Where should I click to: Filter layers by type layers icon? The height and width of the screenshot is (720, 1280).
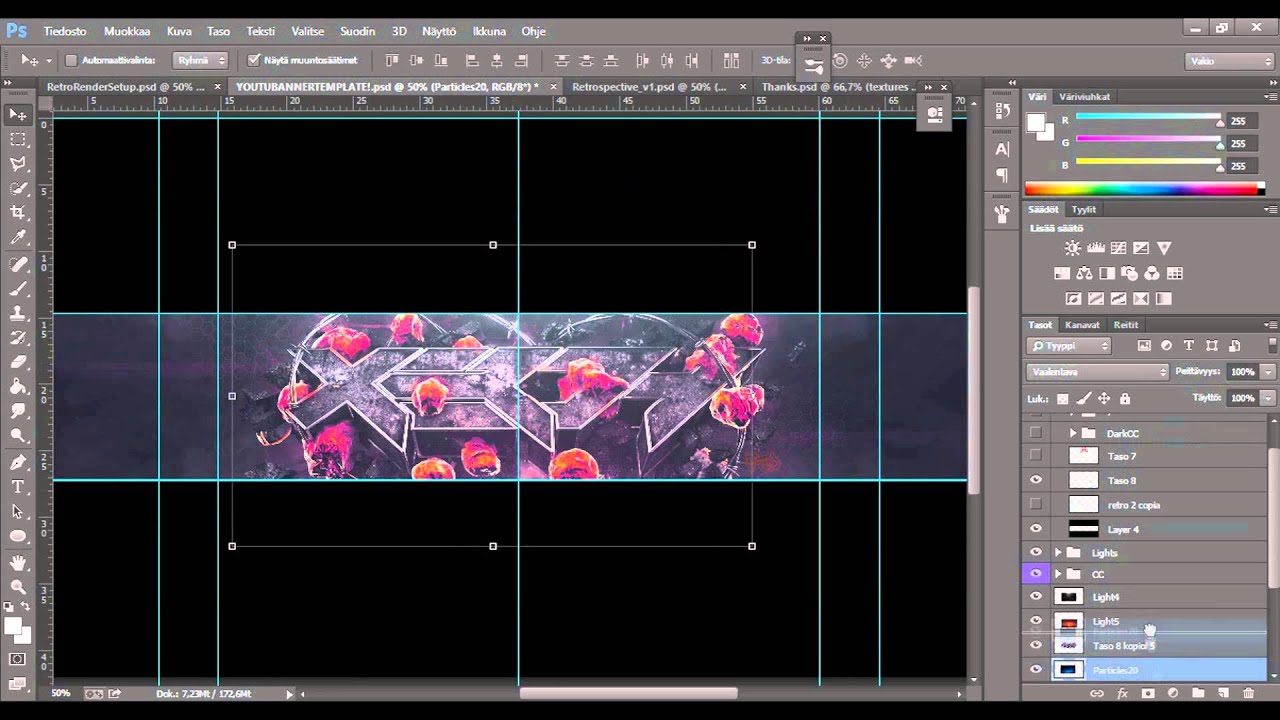(1189, 346)
